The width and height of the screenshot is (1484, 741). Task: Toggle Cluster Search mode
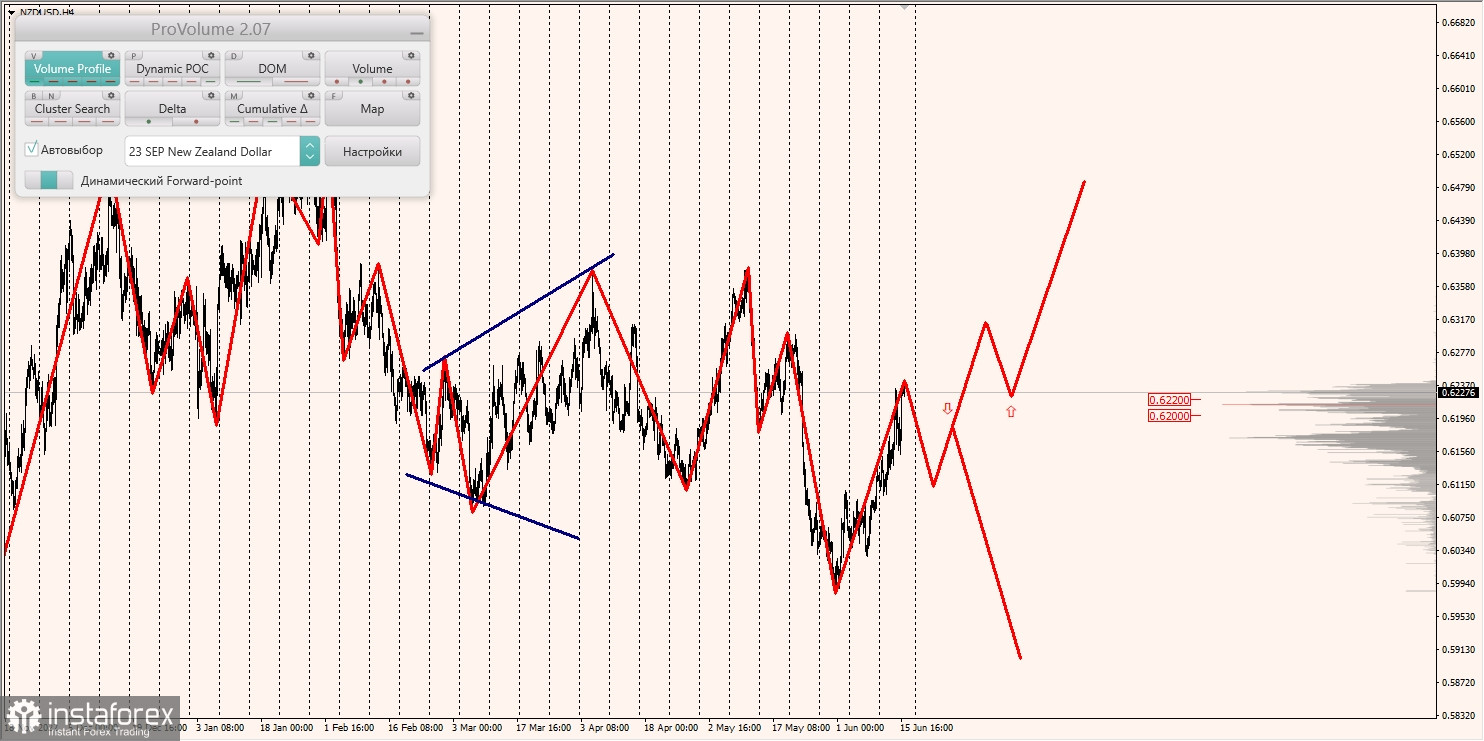coord(72,109)
